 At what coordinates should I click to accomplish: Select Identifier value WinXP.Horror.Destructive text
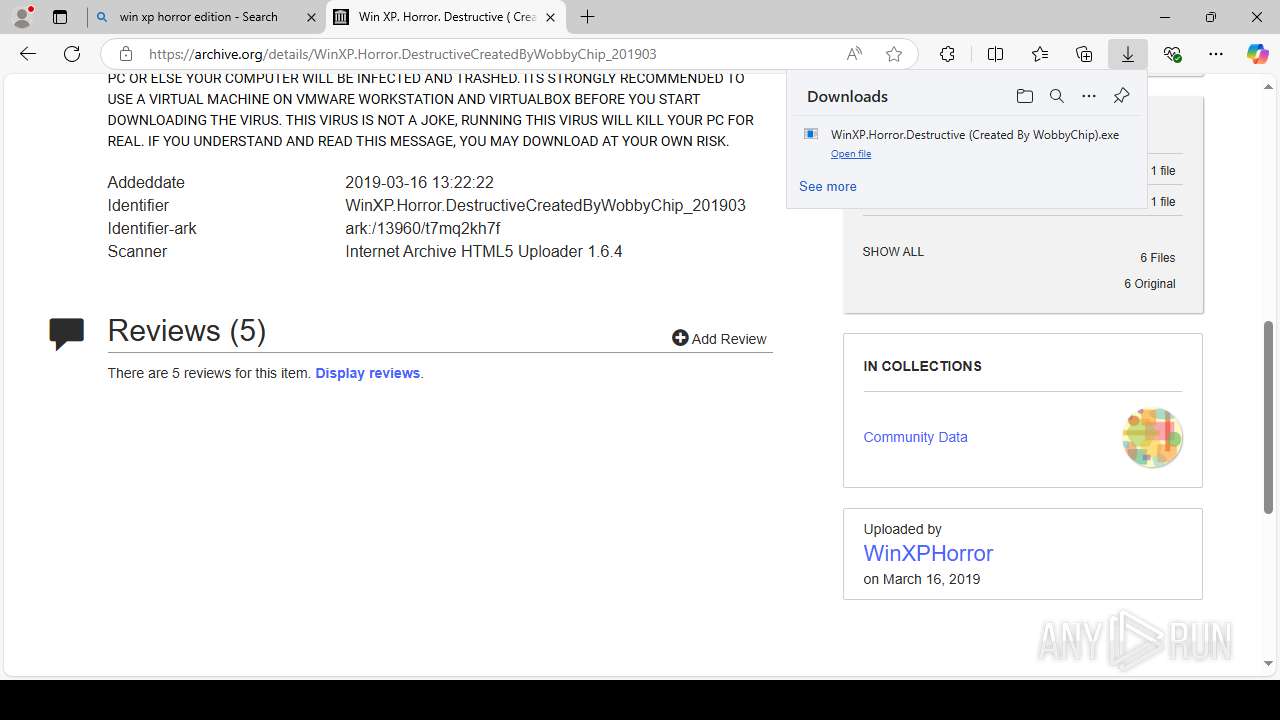click(x=545, y=205)
